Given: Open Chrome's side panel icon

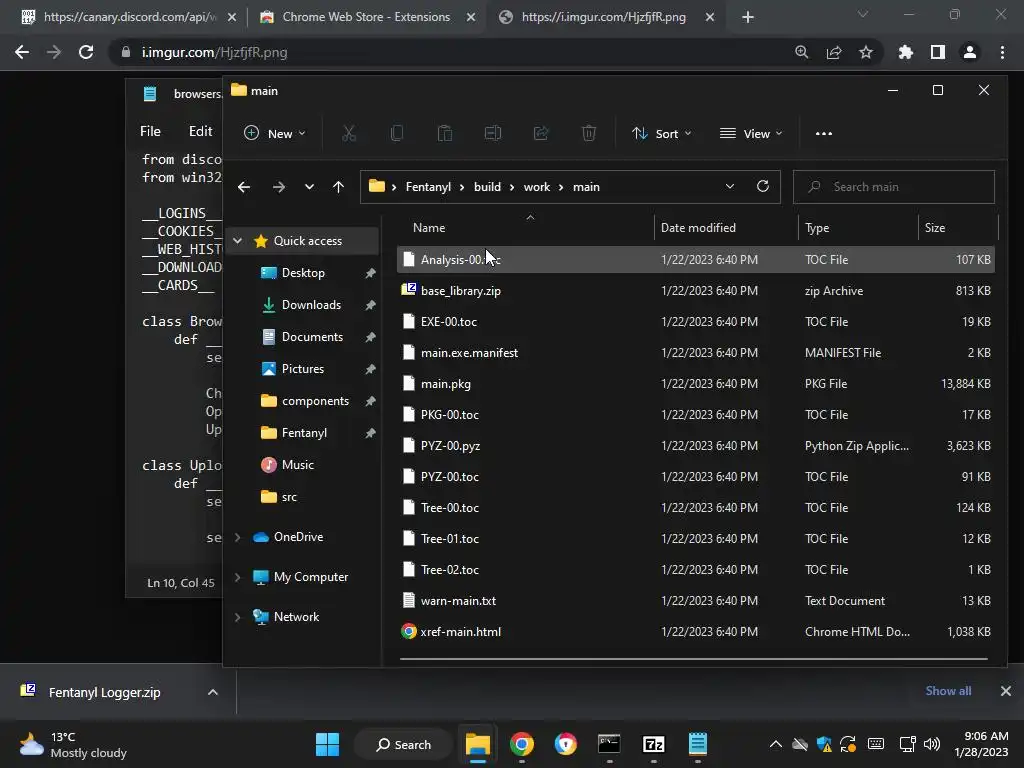Looking at the screenshot, I should [x=938, y=52].
